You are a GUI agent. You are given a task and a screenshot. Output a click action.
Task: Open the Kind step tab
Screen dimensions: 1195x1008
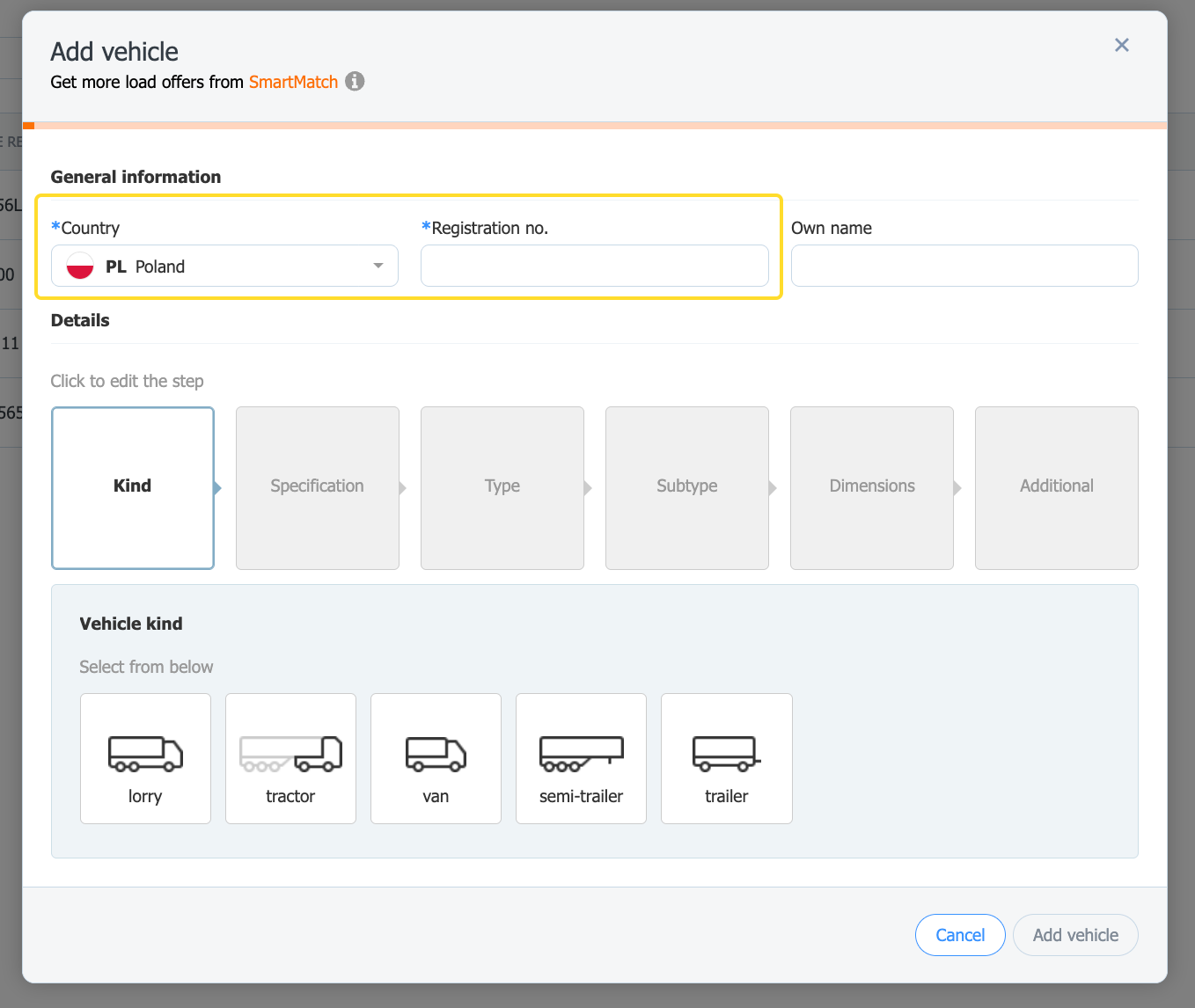click(x=133, y=487)
